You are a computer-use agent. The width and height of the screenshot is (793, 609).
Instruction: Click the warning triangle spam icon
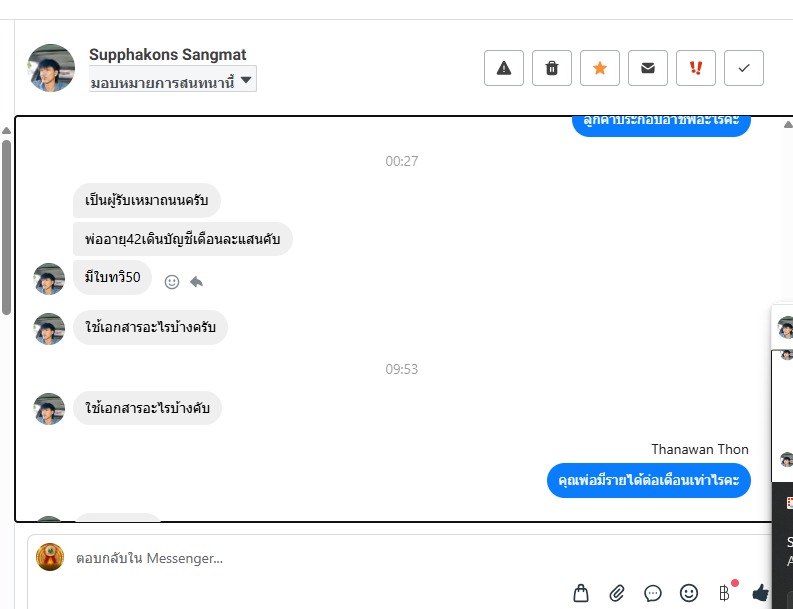coord(504,68)
